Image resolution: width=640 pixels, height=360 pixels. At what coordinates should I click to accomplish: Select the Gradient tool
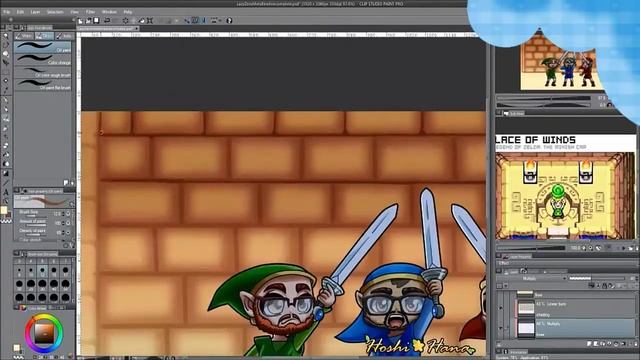coord(6,173)
